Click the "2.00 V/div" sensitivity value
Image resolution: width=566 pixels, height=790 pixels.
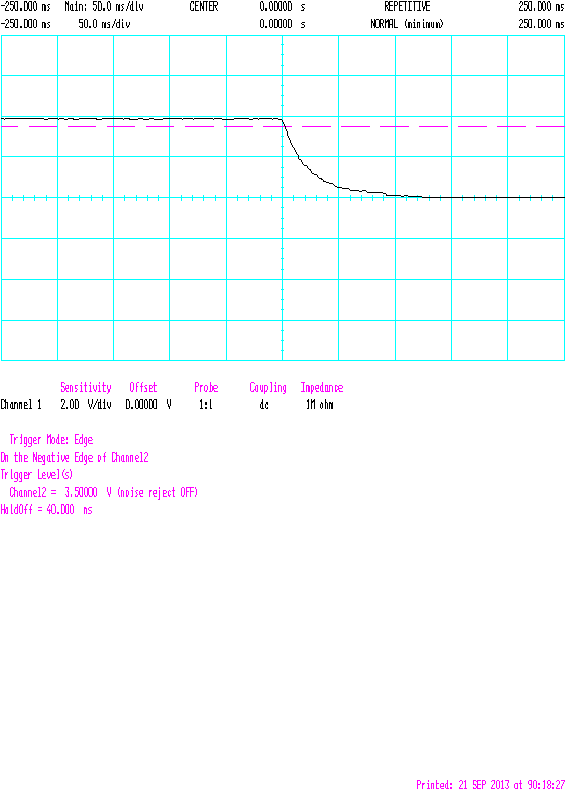tap(86, 405)
